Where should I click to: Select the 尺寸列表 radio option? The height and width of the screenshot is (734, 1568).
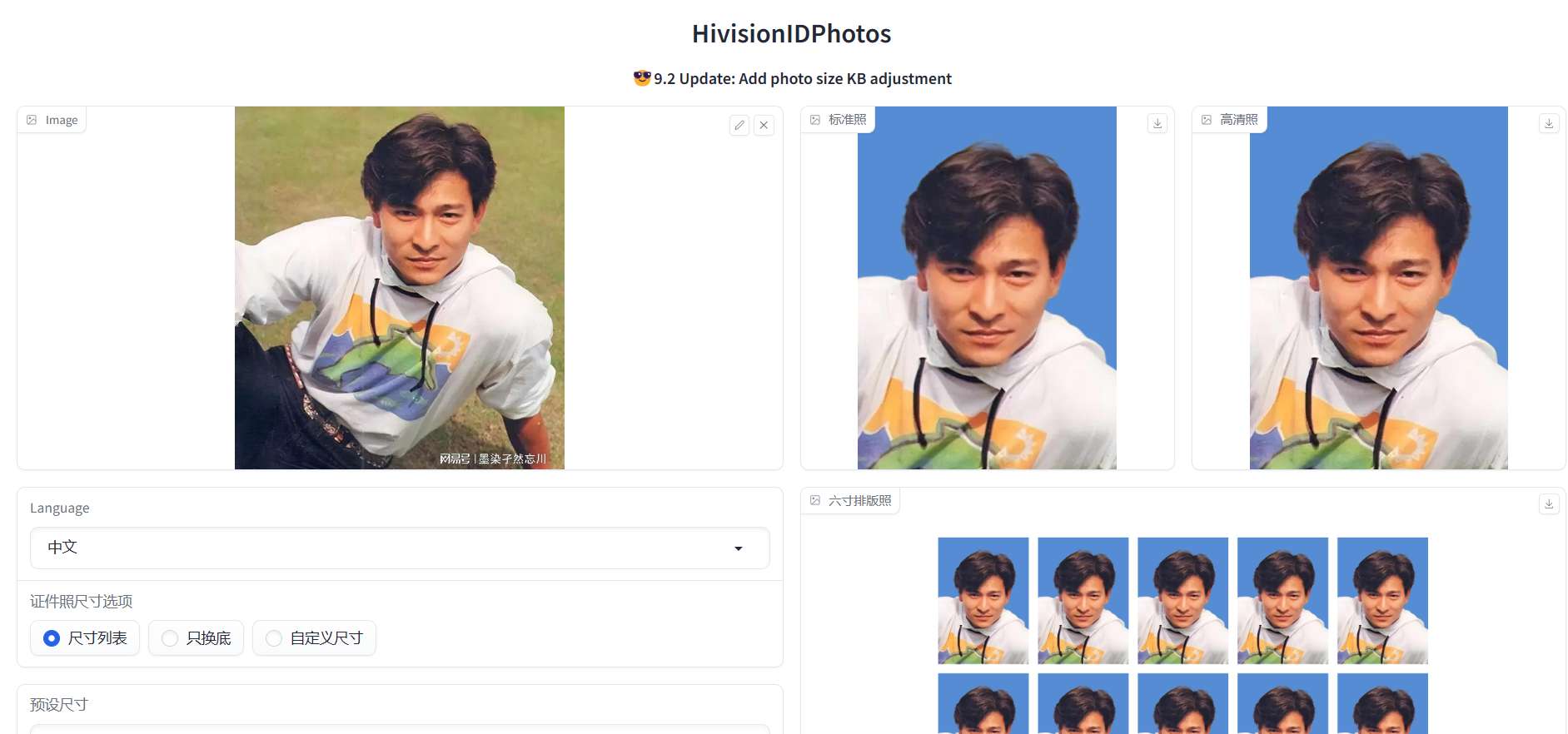[x=85, y=638]
